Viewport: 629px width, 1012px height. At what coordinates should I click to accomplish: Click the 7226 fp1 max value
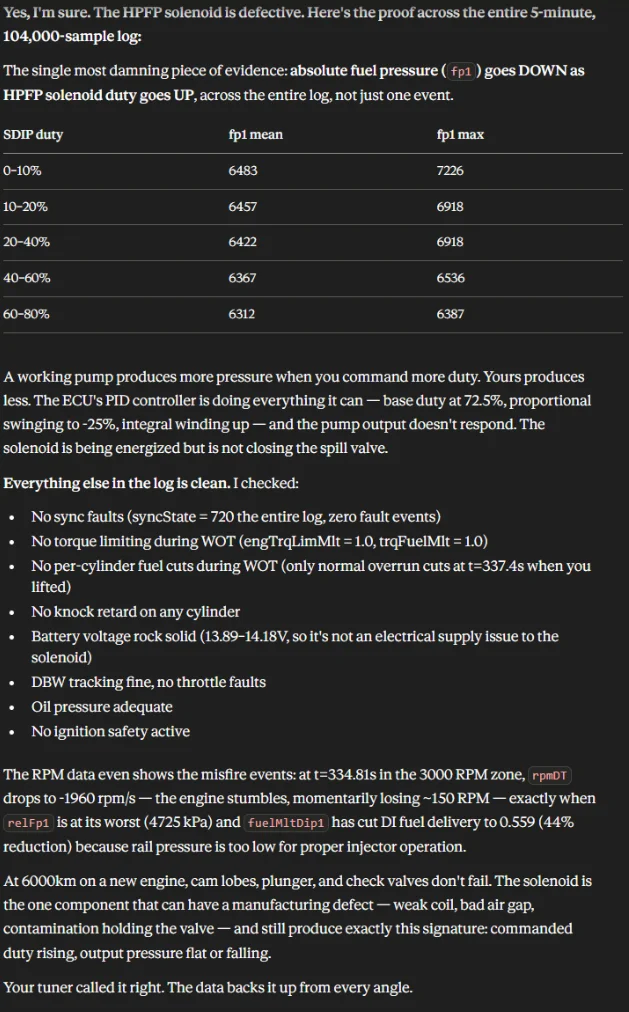pos(450,171)
